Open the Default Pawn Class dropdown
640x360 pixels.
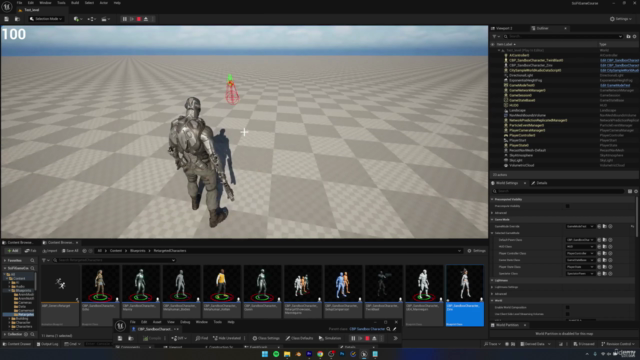[x=580, y=240]
